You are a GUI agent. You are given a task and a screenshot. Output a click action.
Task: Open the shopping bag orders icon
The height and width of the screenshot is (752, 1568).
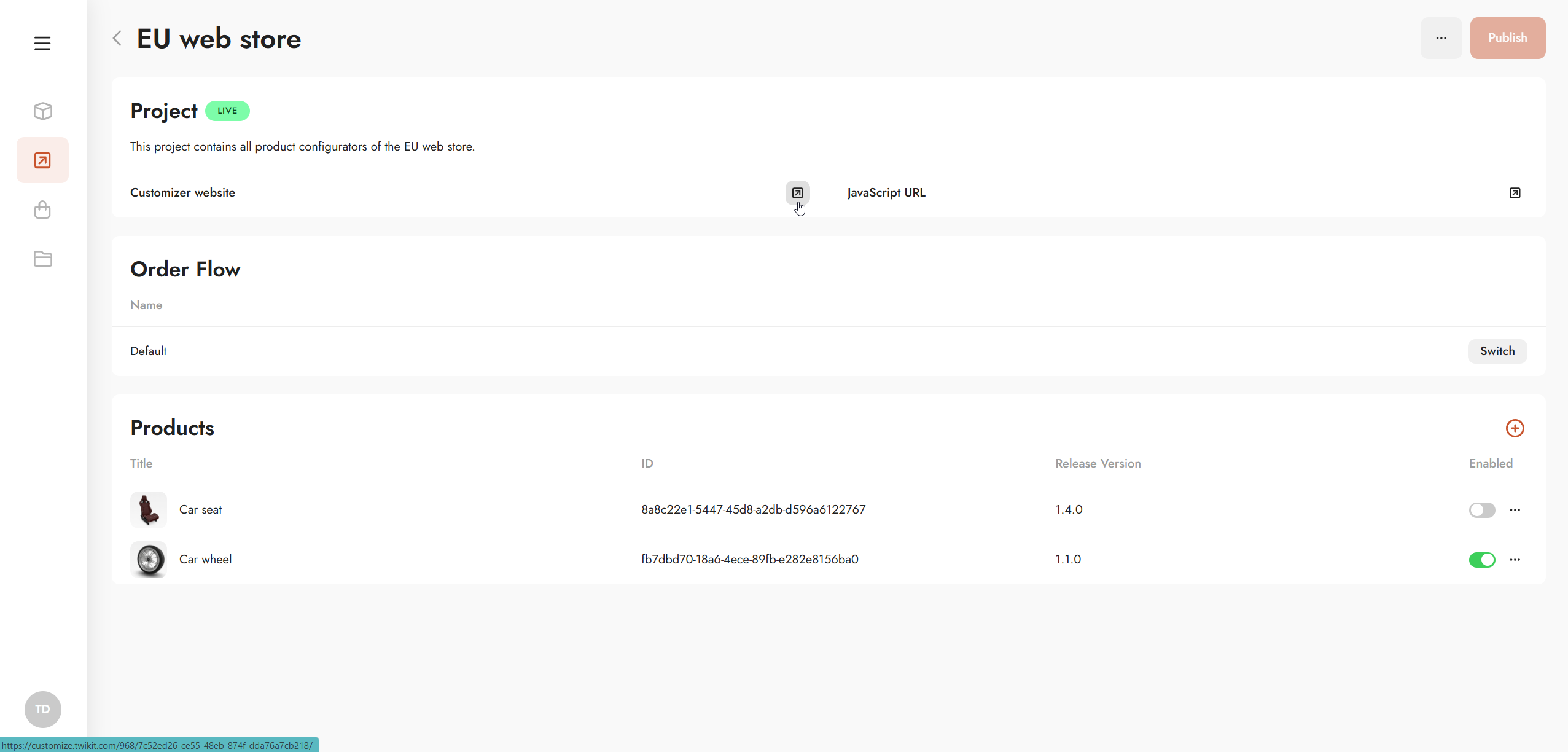(x=42, y=210)
